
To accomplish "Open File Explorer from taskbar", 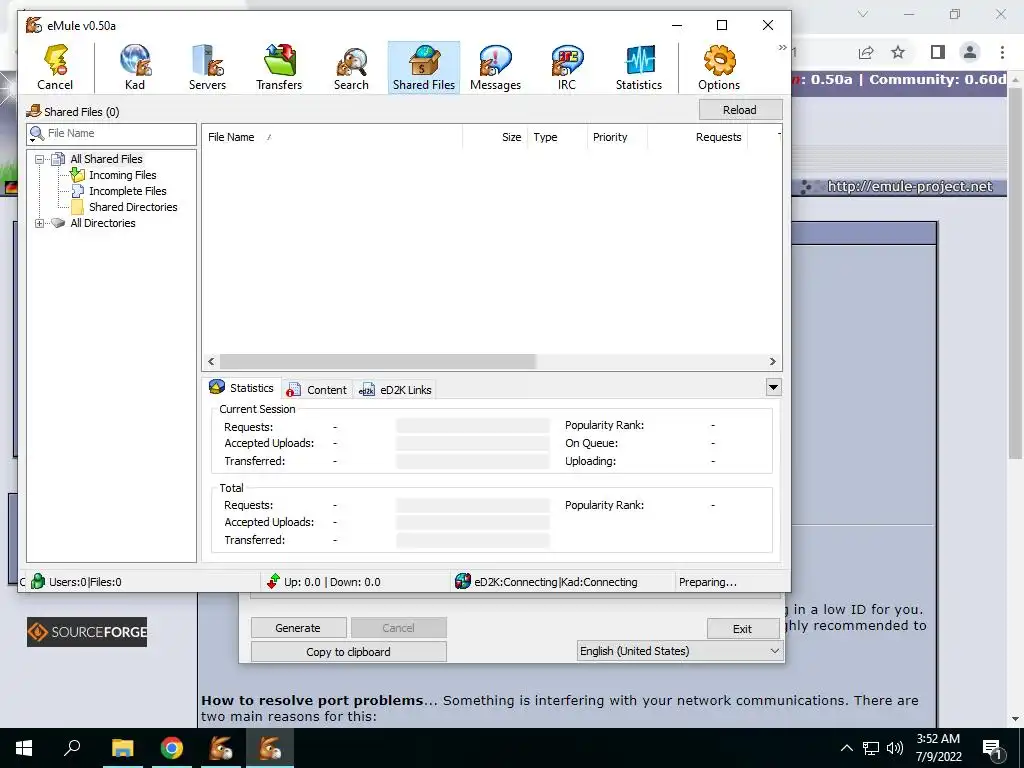I will click(123, 748).
